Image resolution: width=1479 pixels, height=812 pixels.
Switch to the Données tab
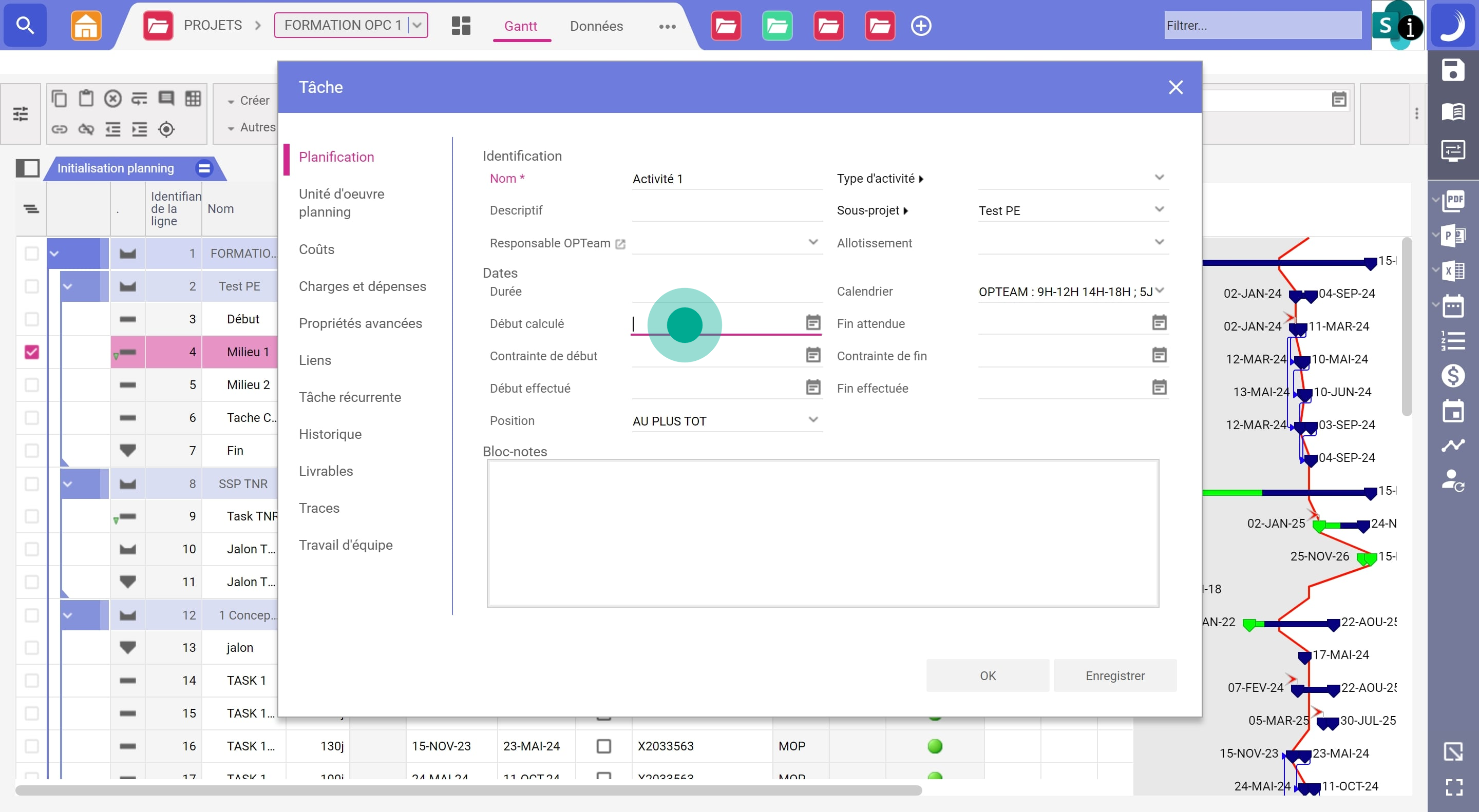click(596, 26)
